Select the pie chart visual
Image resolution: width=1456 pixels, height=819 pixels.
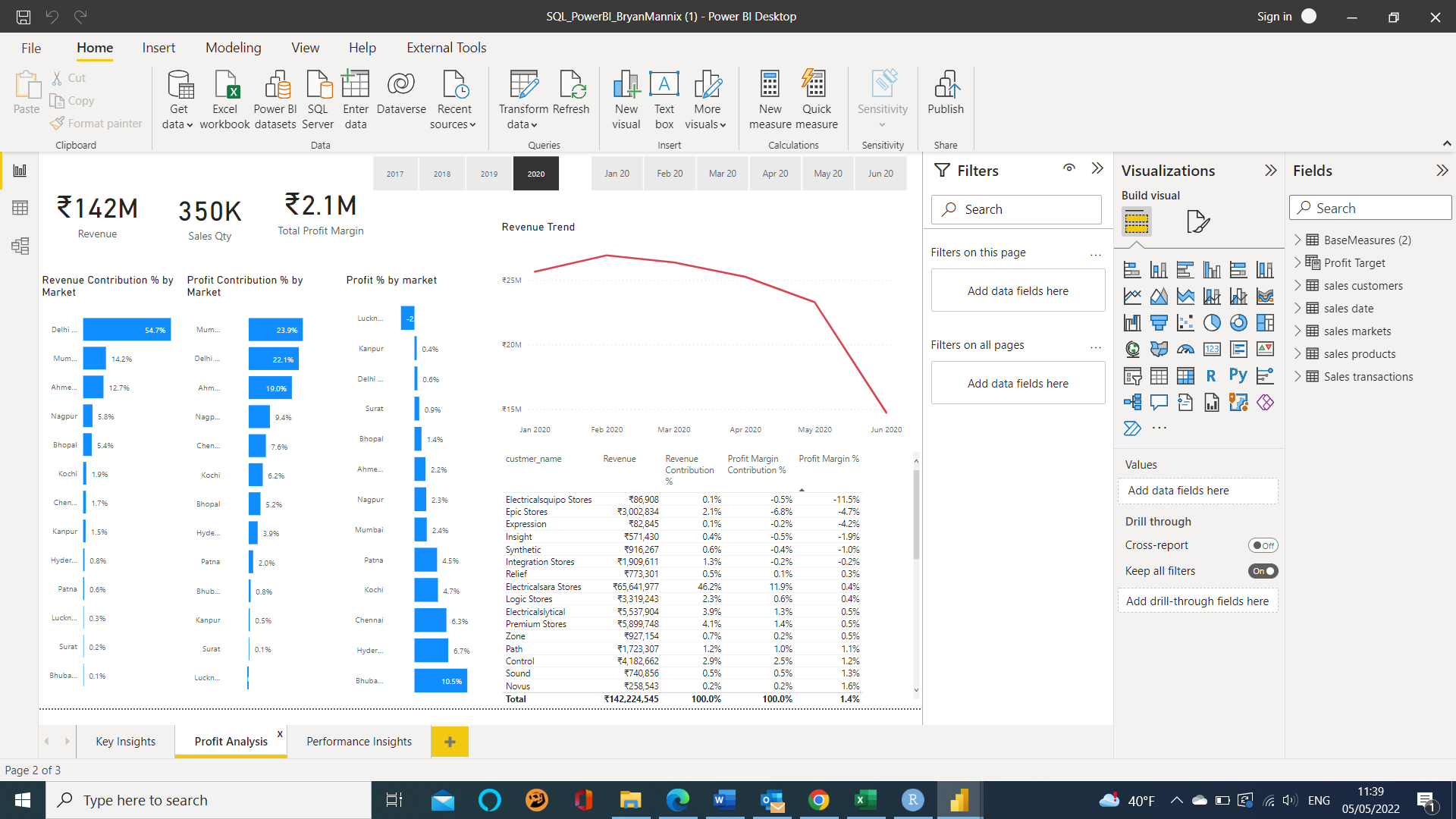click(1211, 323)
